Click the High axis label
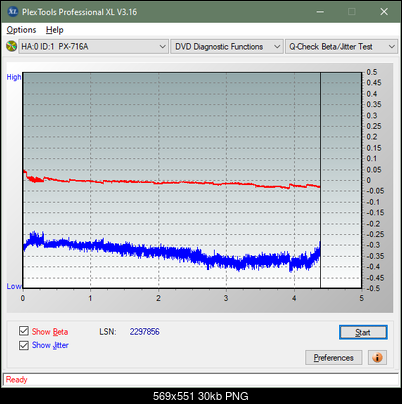This screenshot has height=404, width=402. coord(14,77)
